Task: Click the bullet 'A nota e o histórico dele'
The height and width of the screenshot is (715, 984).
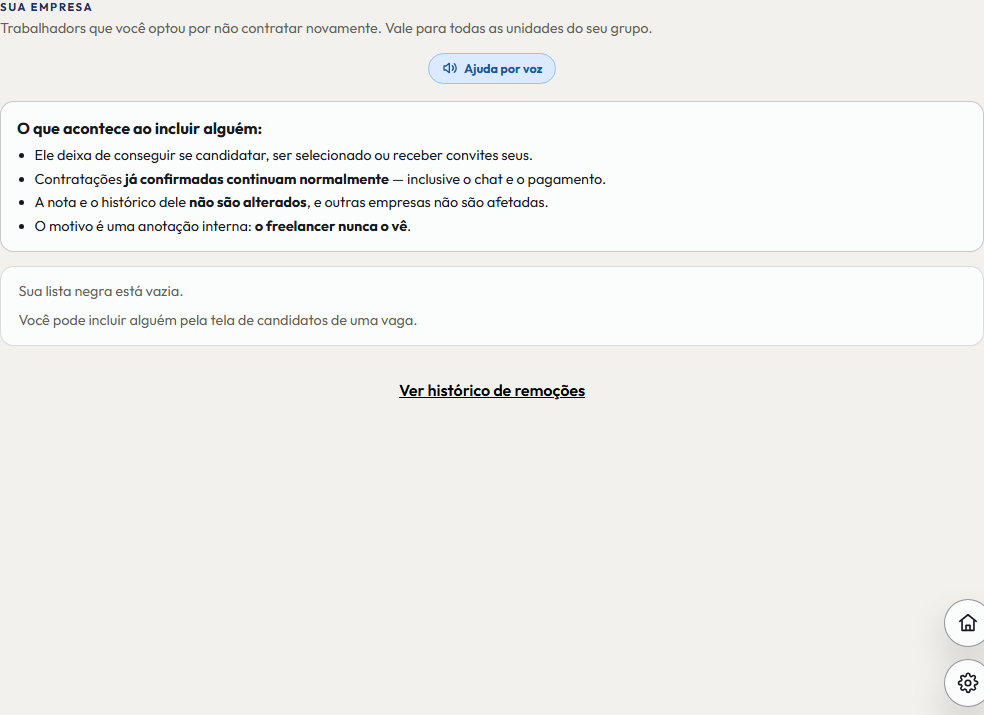Action: tap(291, 202)
